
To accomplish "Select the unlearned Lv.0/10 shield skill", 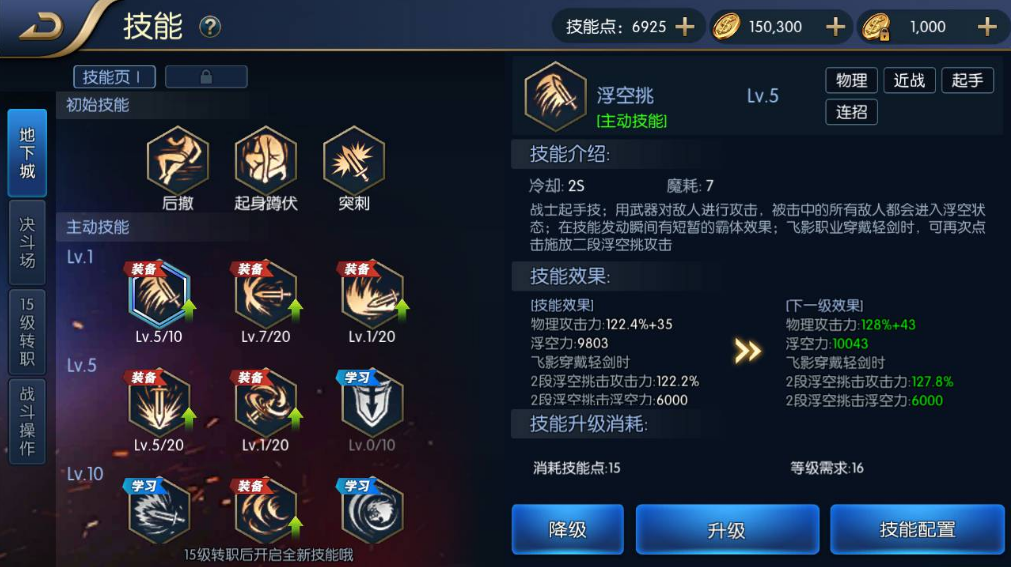I will click(372, 403).
